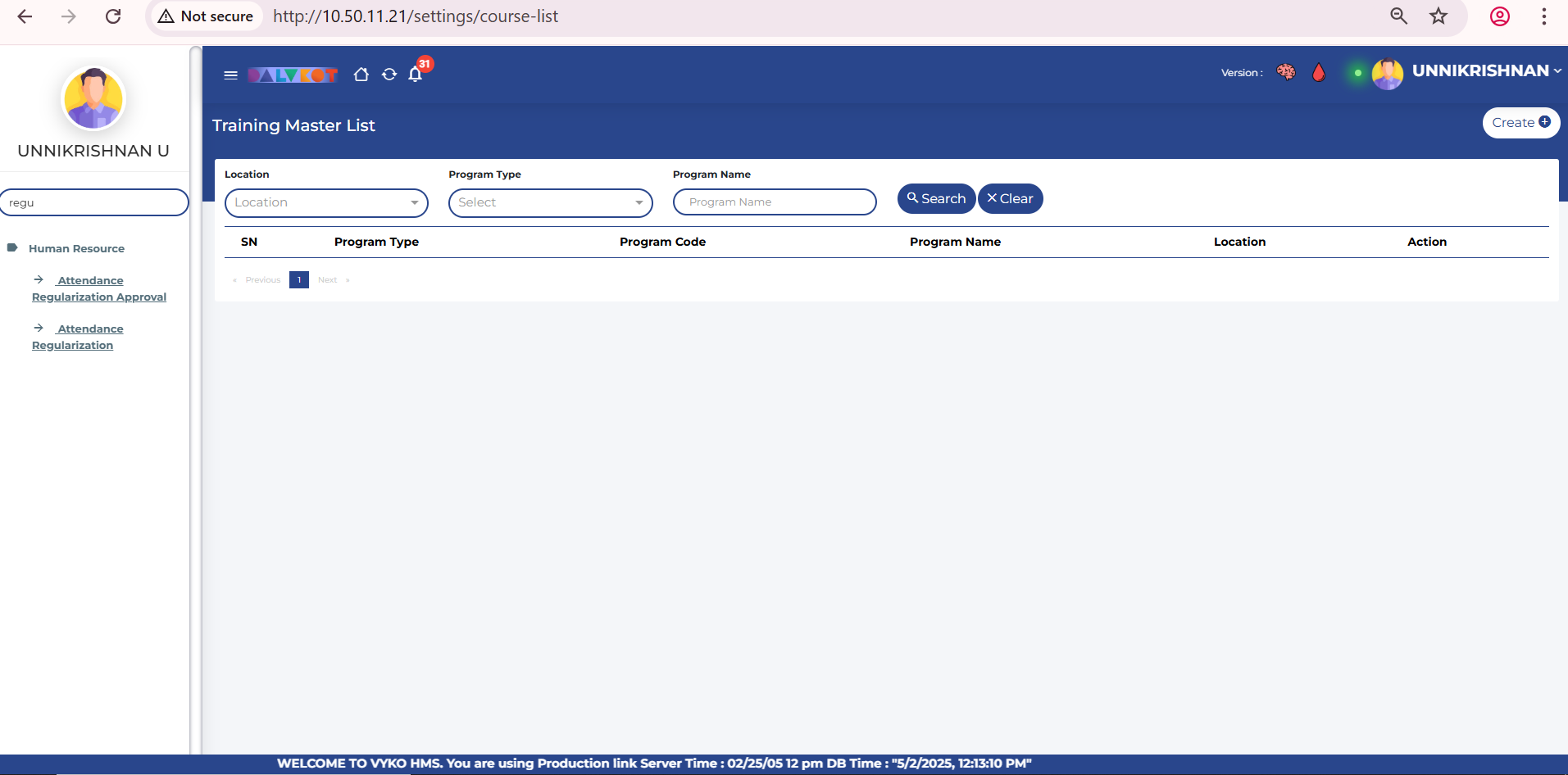The image size is (1568, 775).
Task: Reload the page in browser
Action: [x=113, y=16]
